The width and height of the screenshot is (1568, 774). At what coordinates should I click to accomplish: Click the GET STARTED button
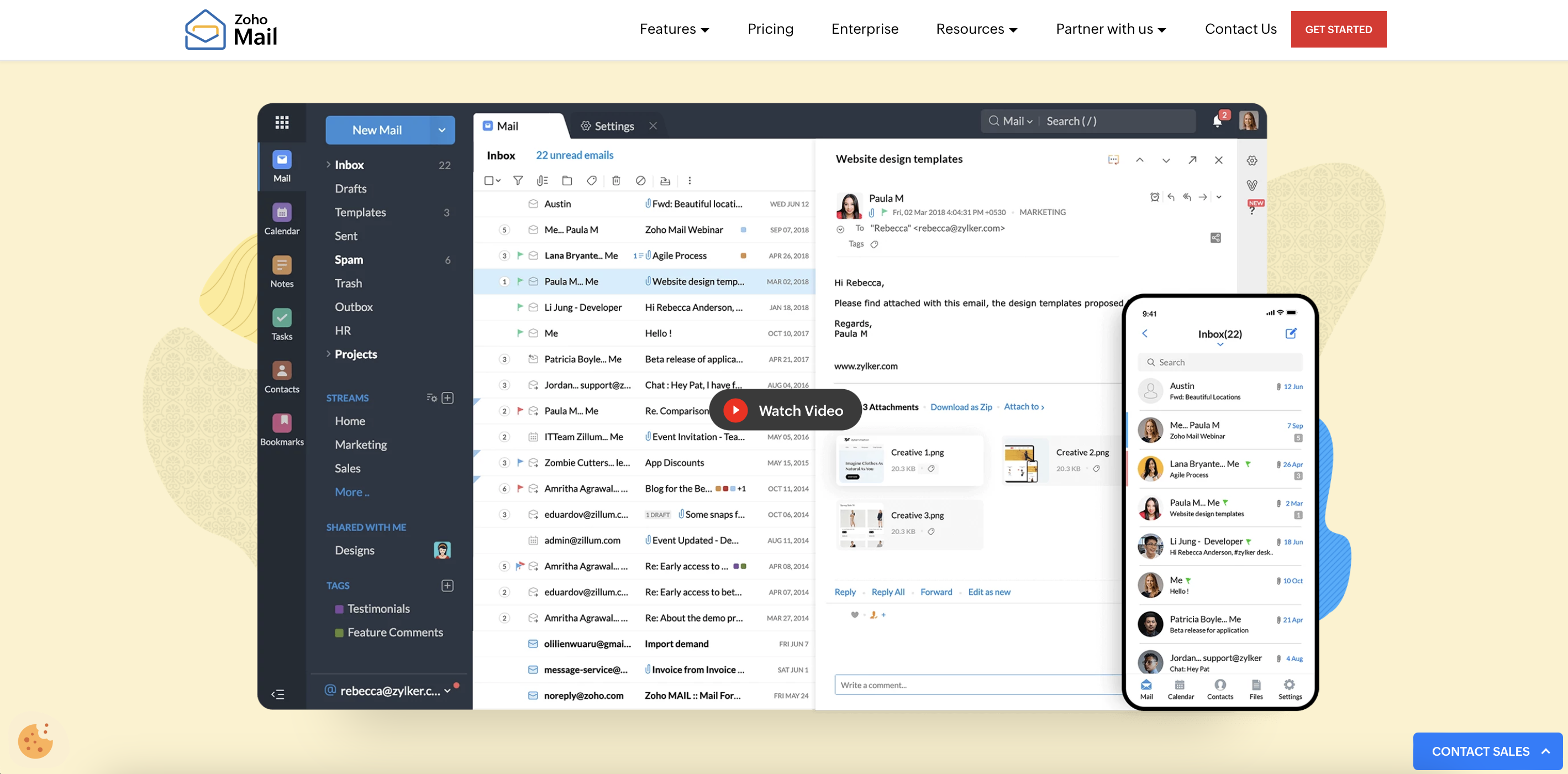1338,29
